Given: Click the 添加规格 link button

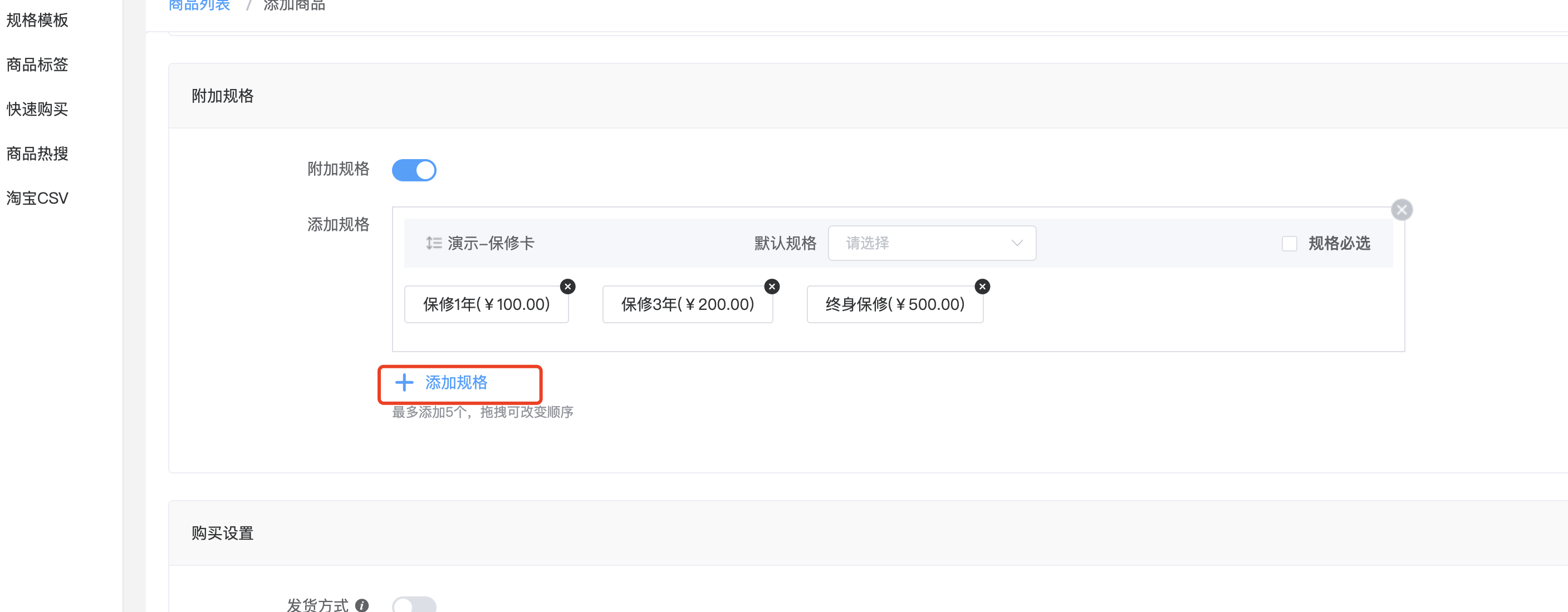Looking at the screenshot, I should point(456,383).
